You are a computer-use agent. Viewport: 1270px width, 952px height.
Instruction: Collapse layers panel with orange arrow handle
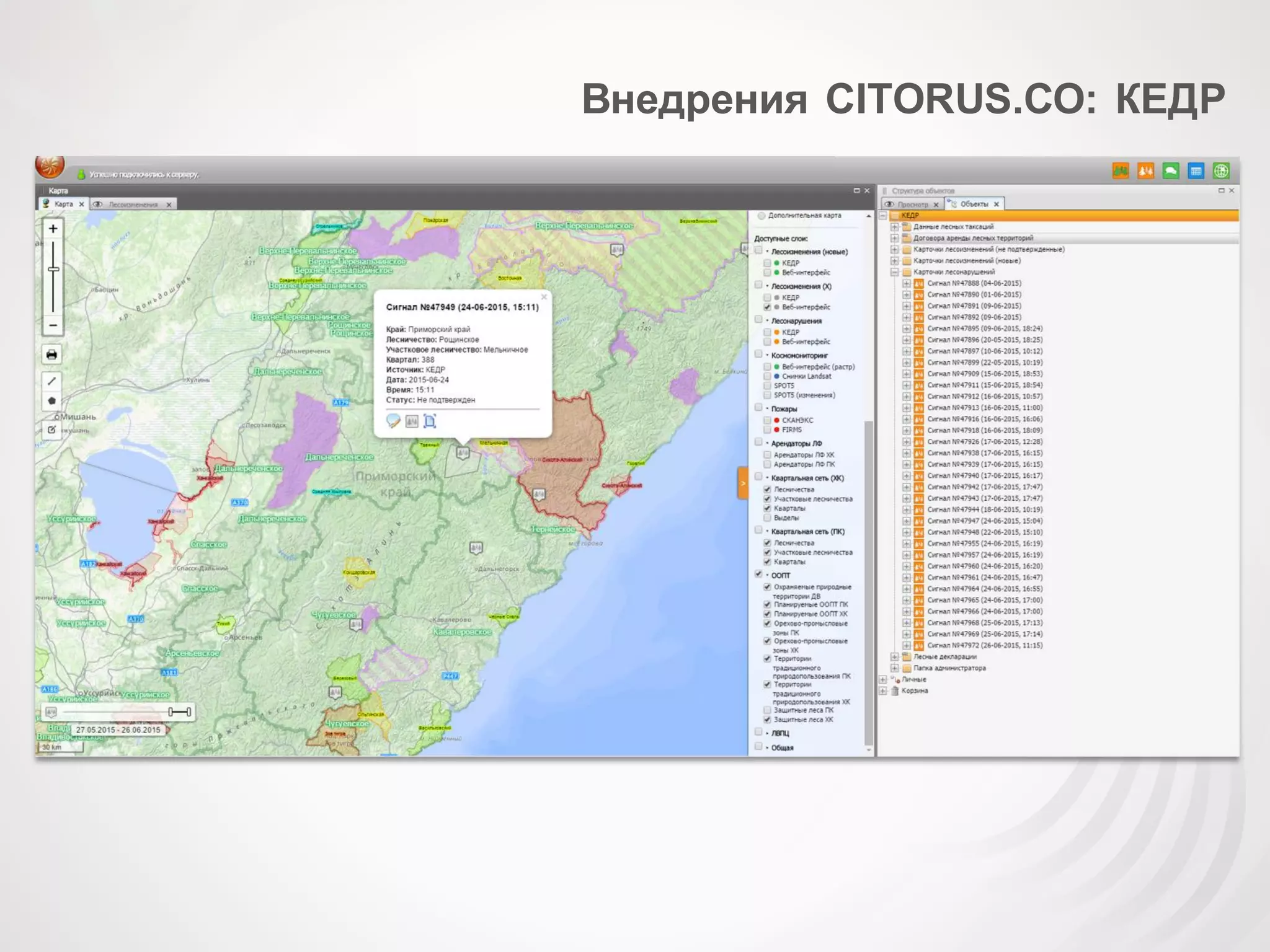(743, 483)
